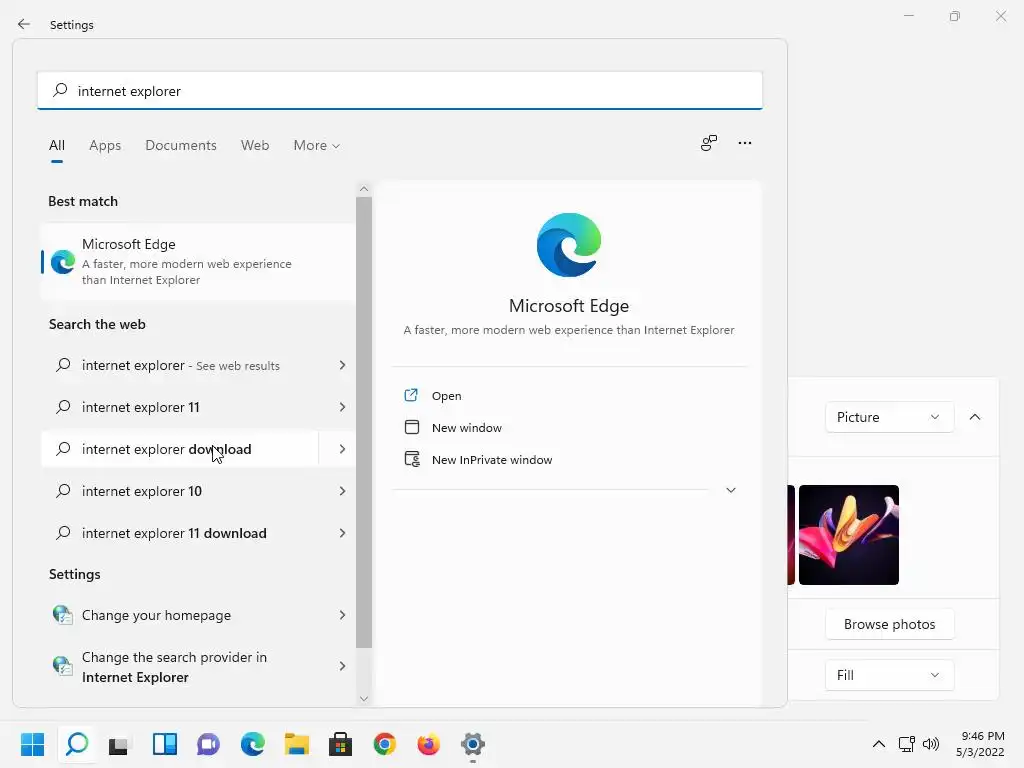Click the search magnifier icon in search box

[60, 90]
